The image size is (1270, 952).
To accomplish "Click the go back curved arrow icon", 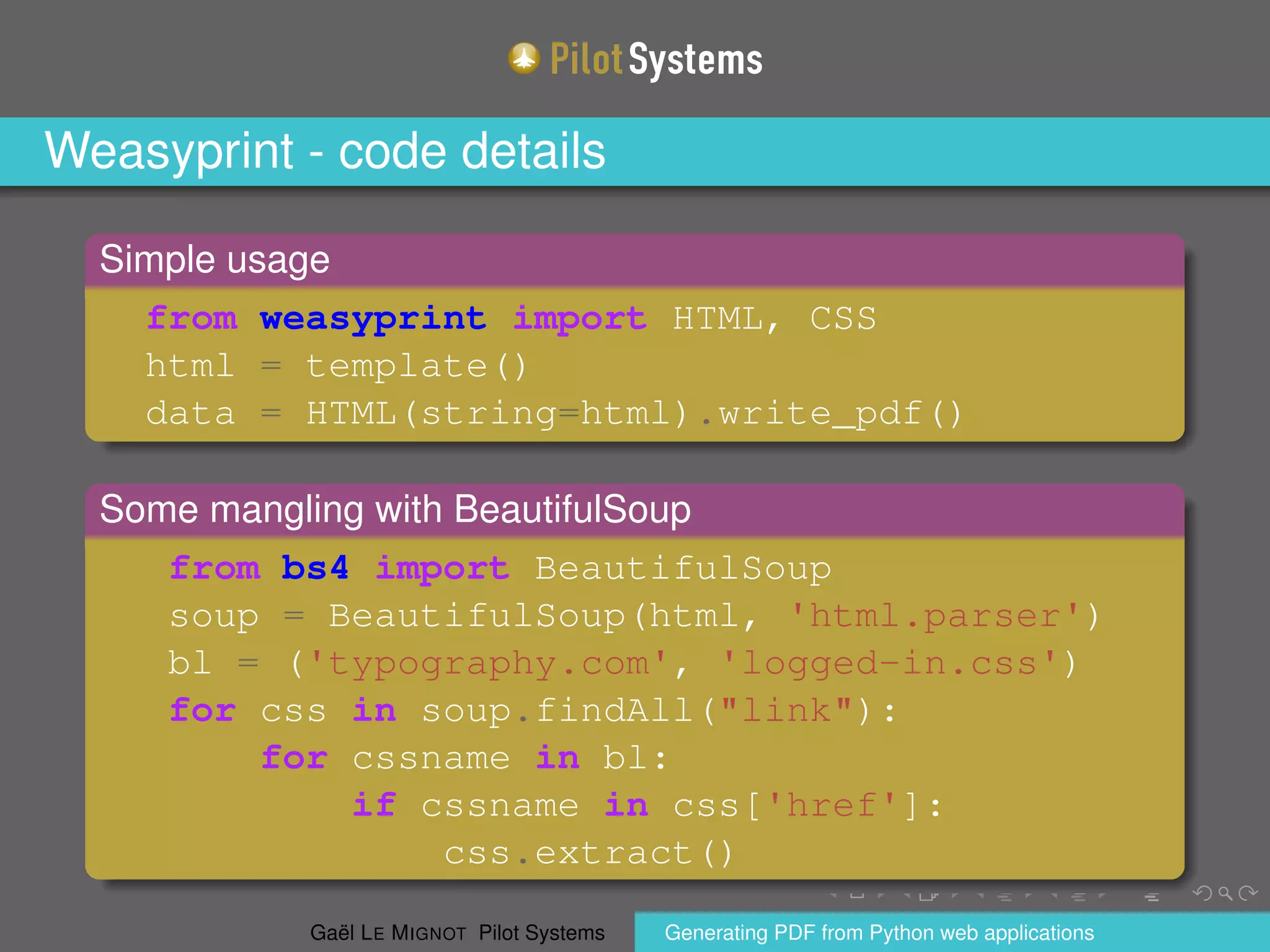I will [x=1202, y=893].
